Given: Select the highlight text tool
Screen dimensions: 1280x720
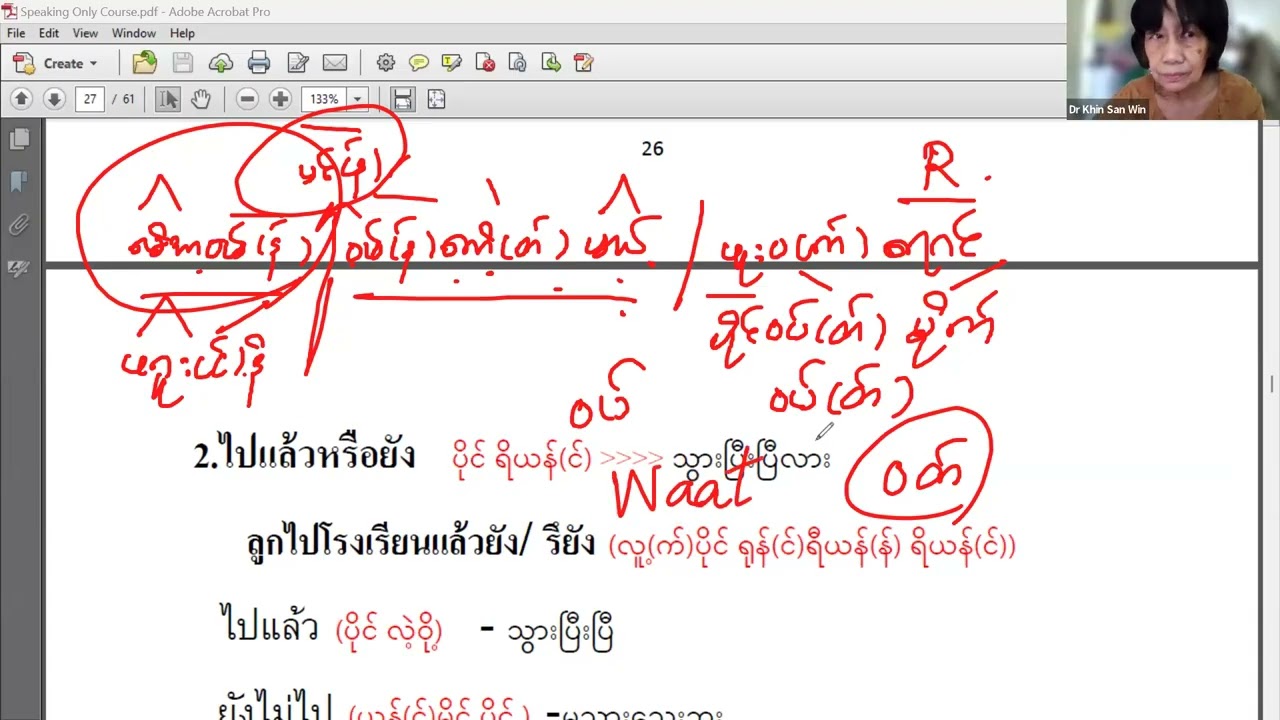Looking at the screenshot, I should pos(452,63).
